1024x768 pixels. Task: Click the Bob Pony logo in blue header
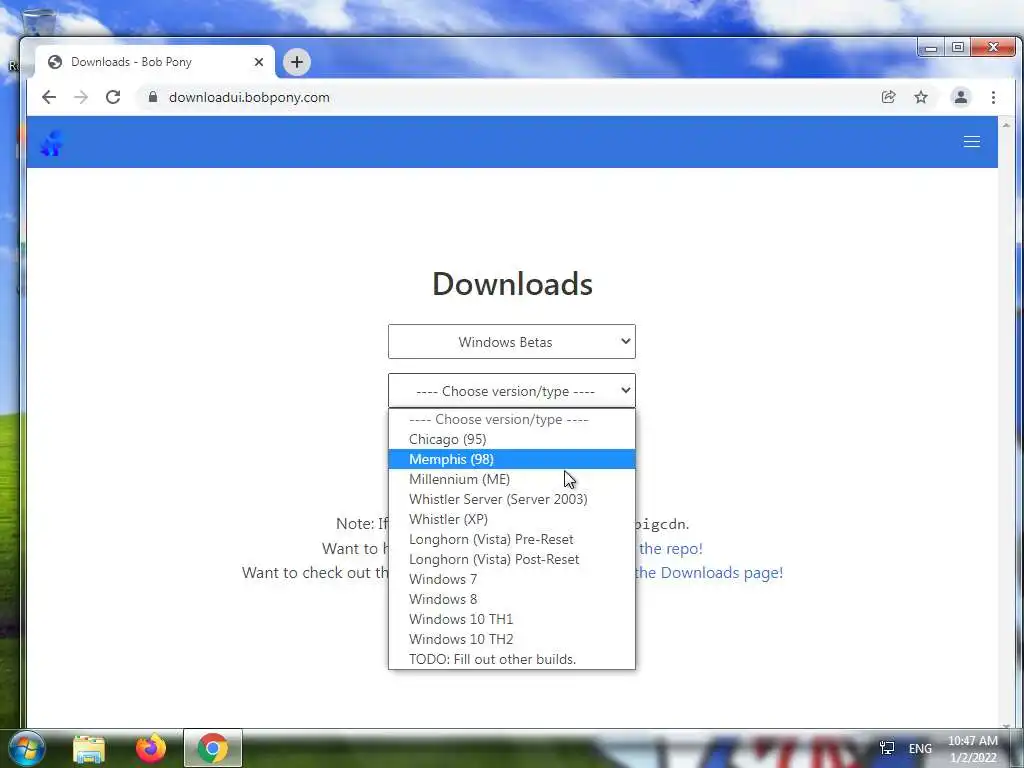coord(52,142)
